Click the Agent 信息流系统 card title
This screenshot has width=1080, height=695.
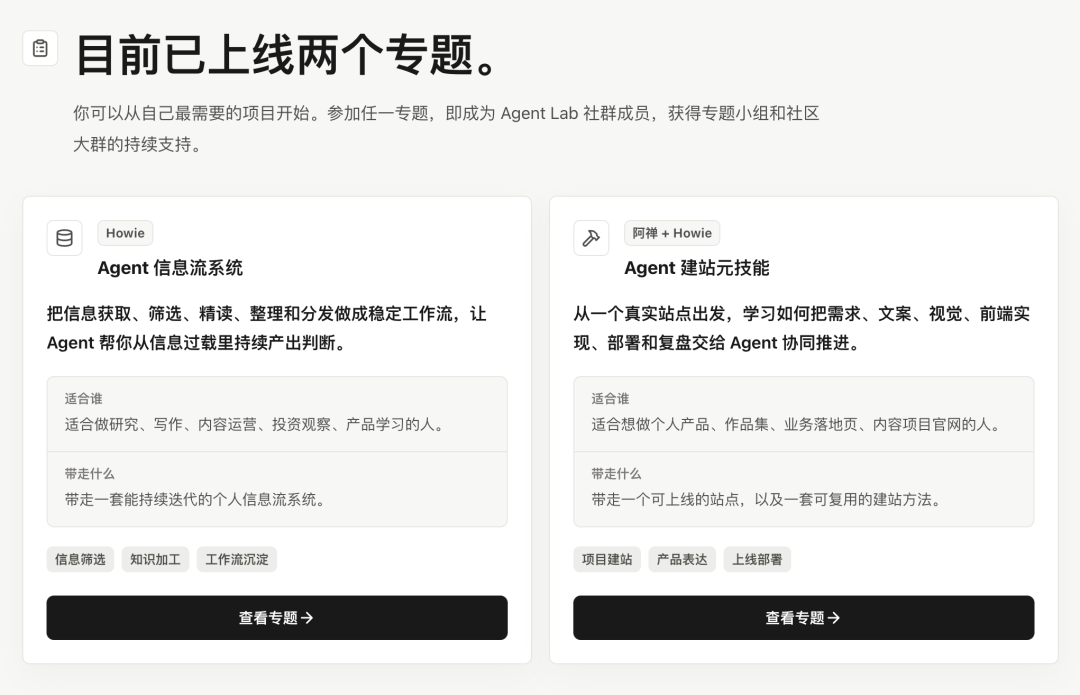pos(170,268)
